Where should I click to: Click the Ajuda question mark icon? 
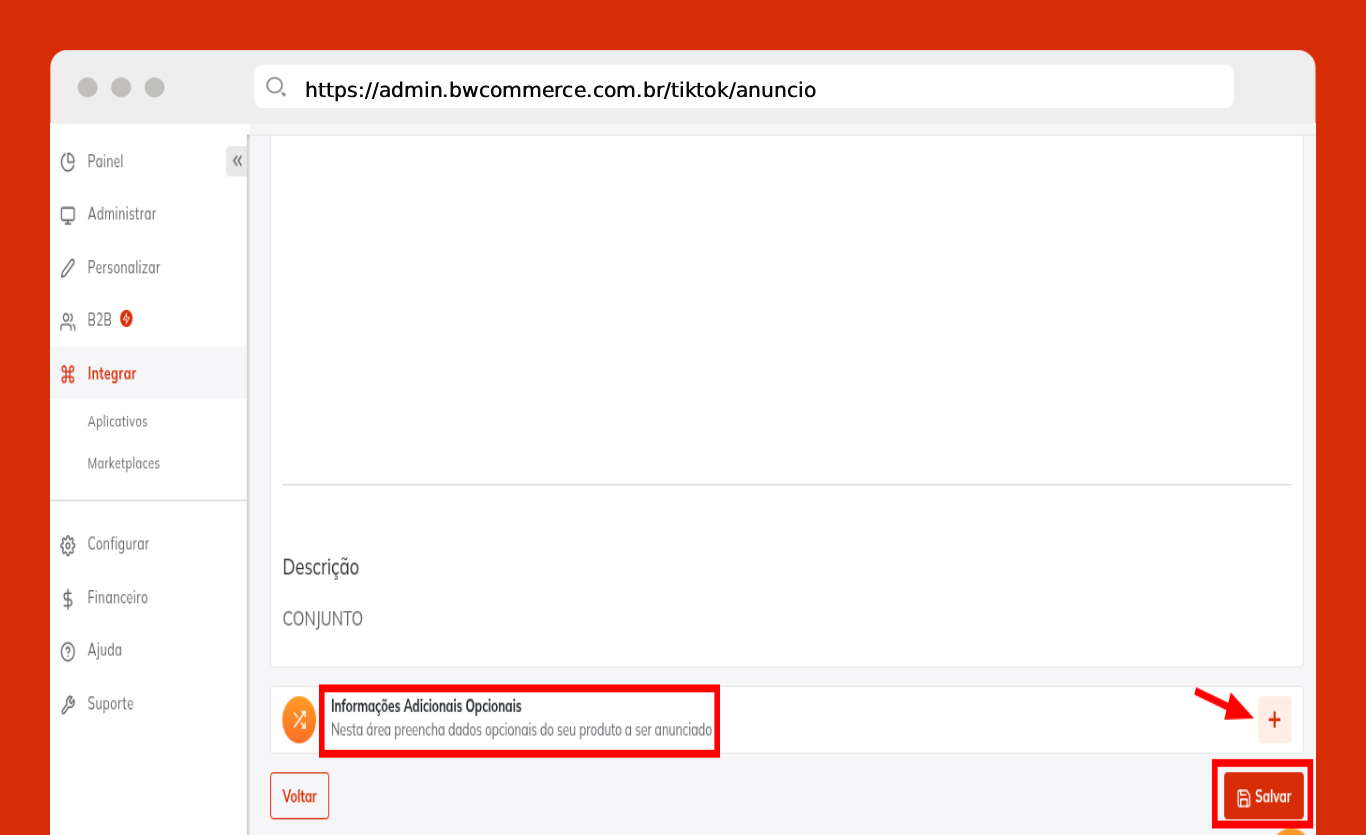pos(68,651)
